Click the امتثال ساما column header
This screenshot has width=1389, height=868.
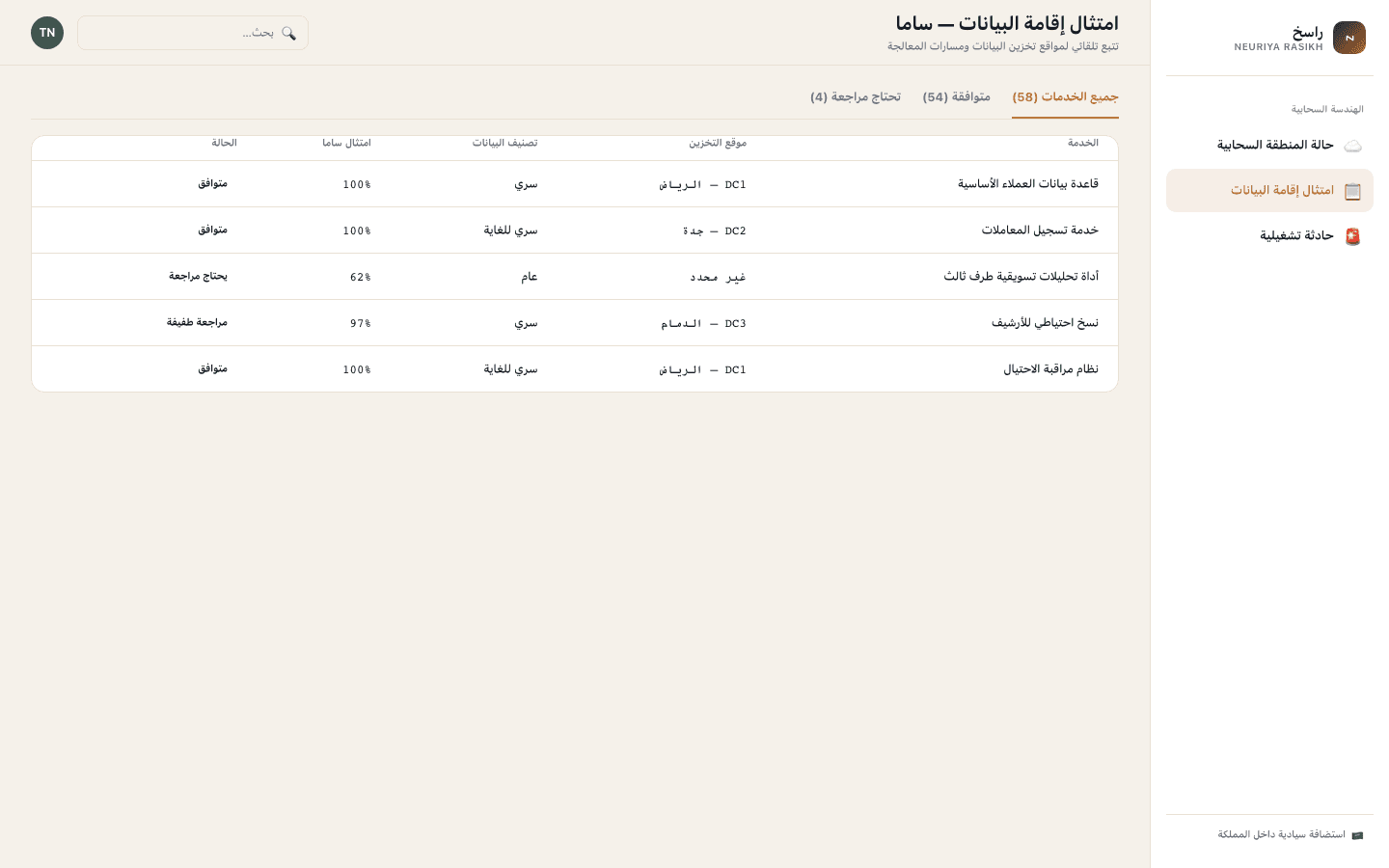[346, 143]
